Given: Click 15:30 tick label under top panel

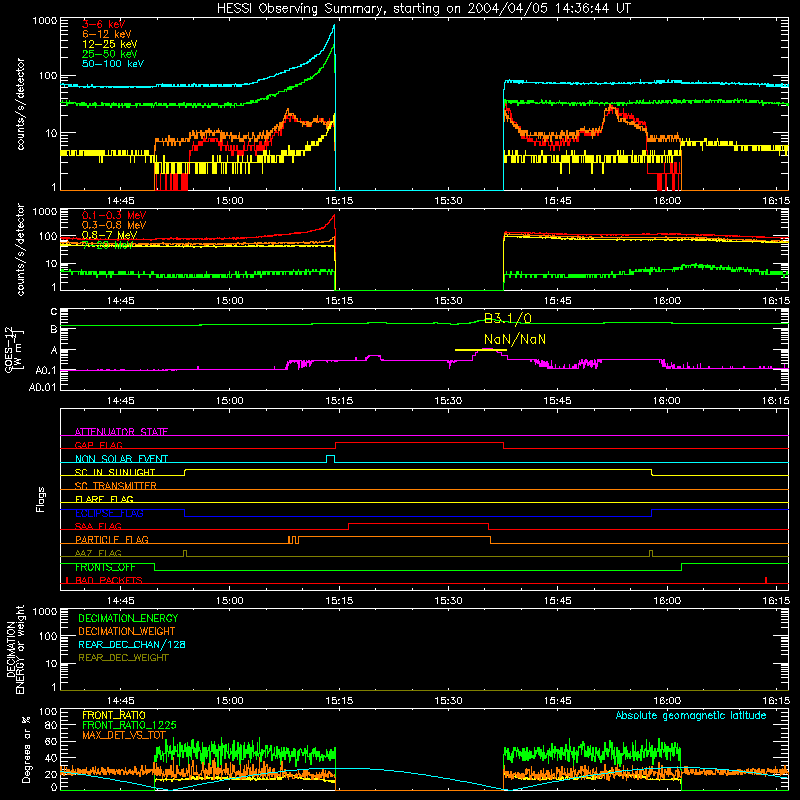Looking at the screenshot, I should coord(448,201).
